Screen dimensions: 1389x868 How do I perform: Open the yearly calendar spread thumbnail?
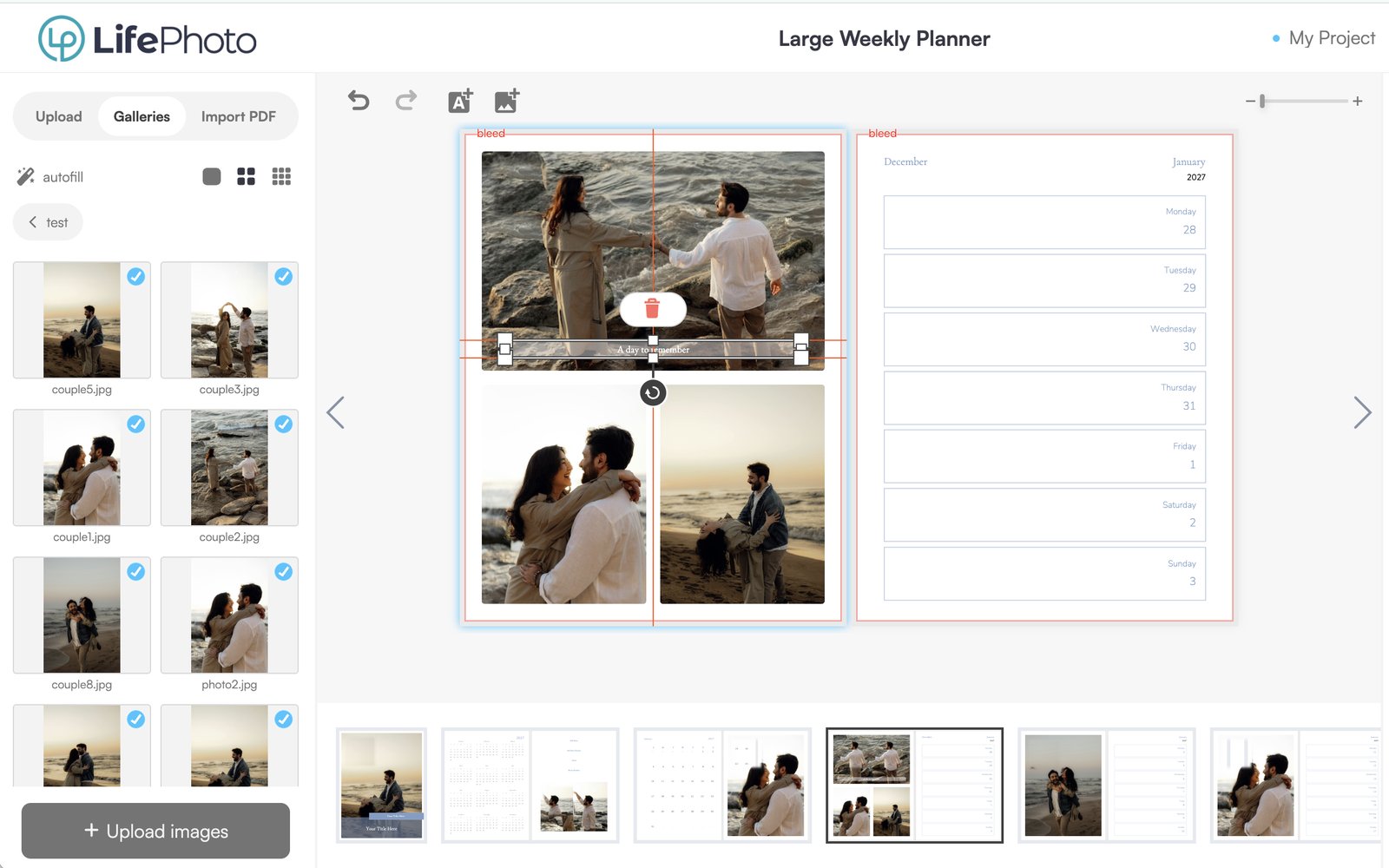530,786
